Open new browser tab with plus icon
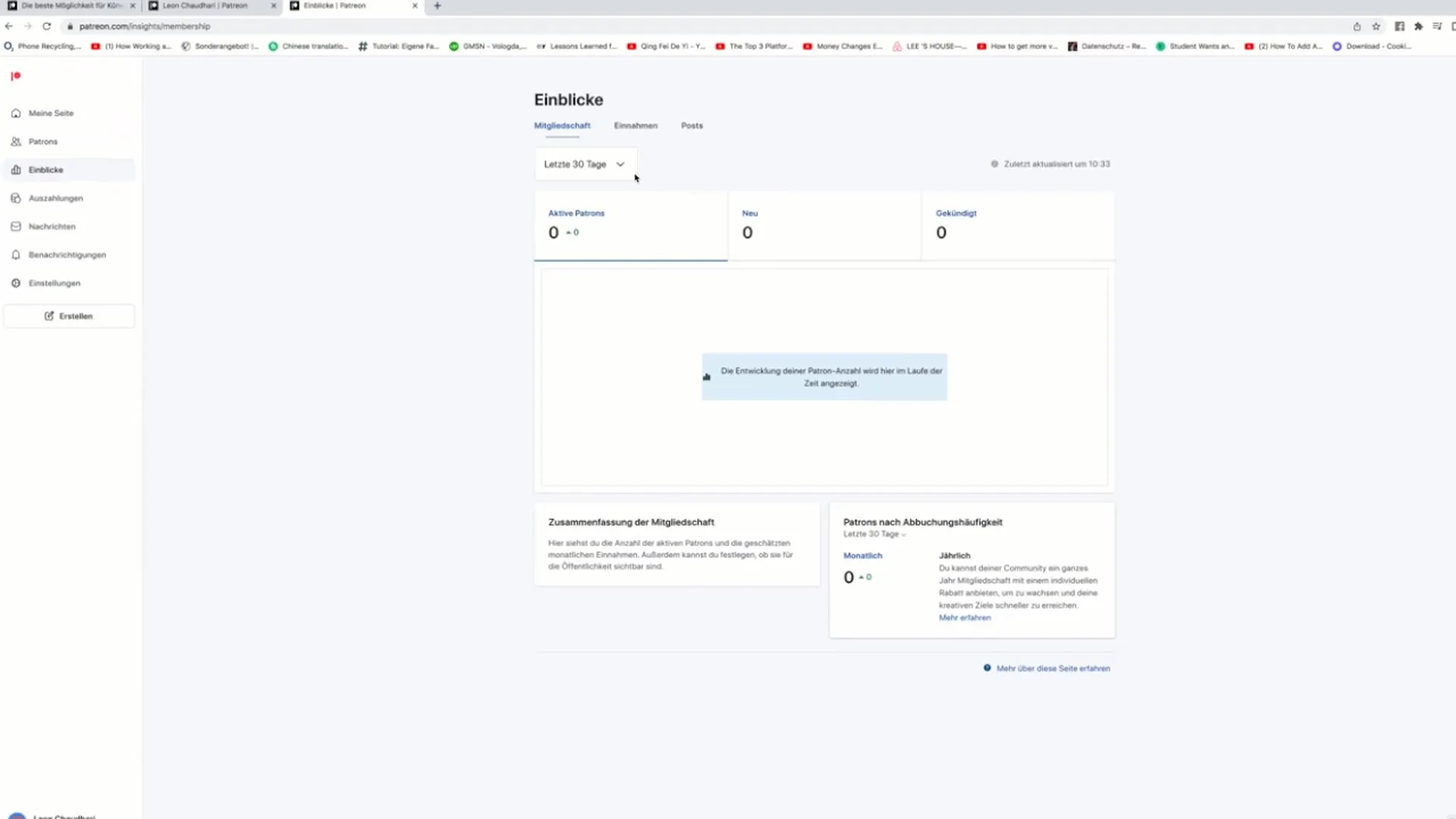Image resolution: width=1456 pixels, height=819 pixels. (x=438, y=6)
